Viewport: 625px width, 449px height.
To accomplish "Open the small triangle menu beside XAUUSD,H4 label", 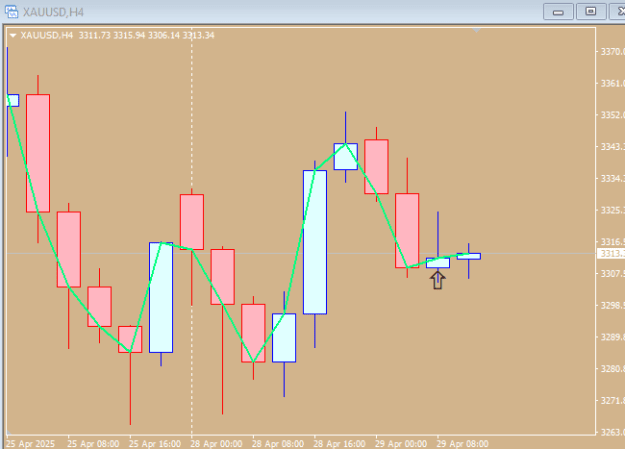I will (x=13, y=35).
